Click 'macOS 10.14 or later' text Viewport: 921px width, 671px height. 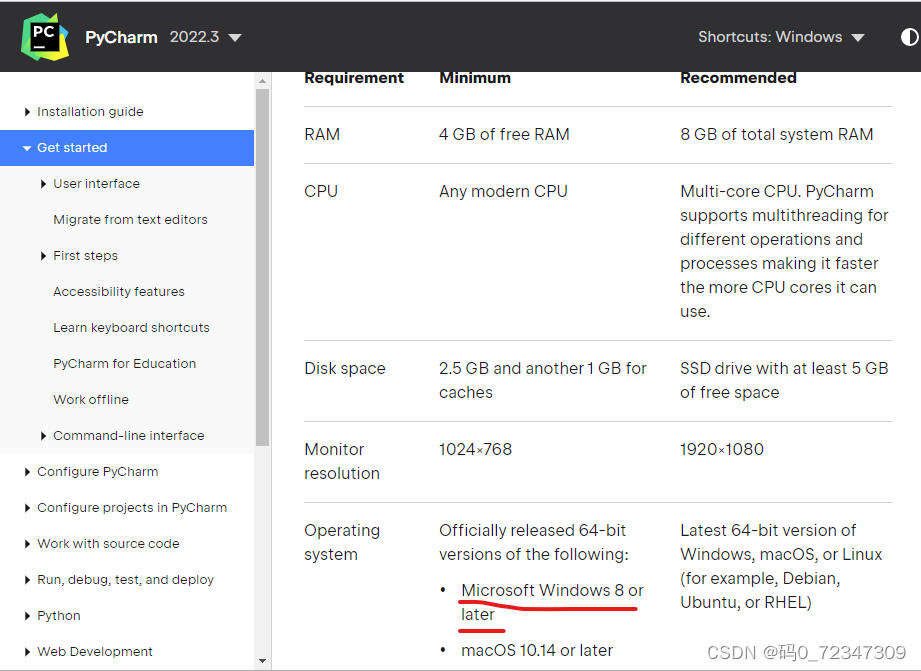click(x=537, y=650)
